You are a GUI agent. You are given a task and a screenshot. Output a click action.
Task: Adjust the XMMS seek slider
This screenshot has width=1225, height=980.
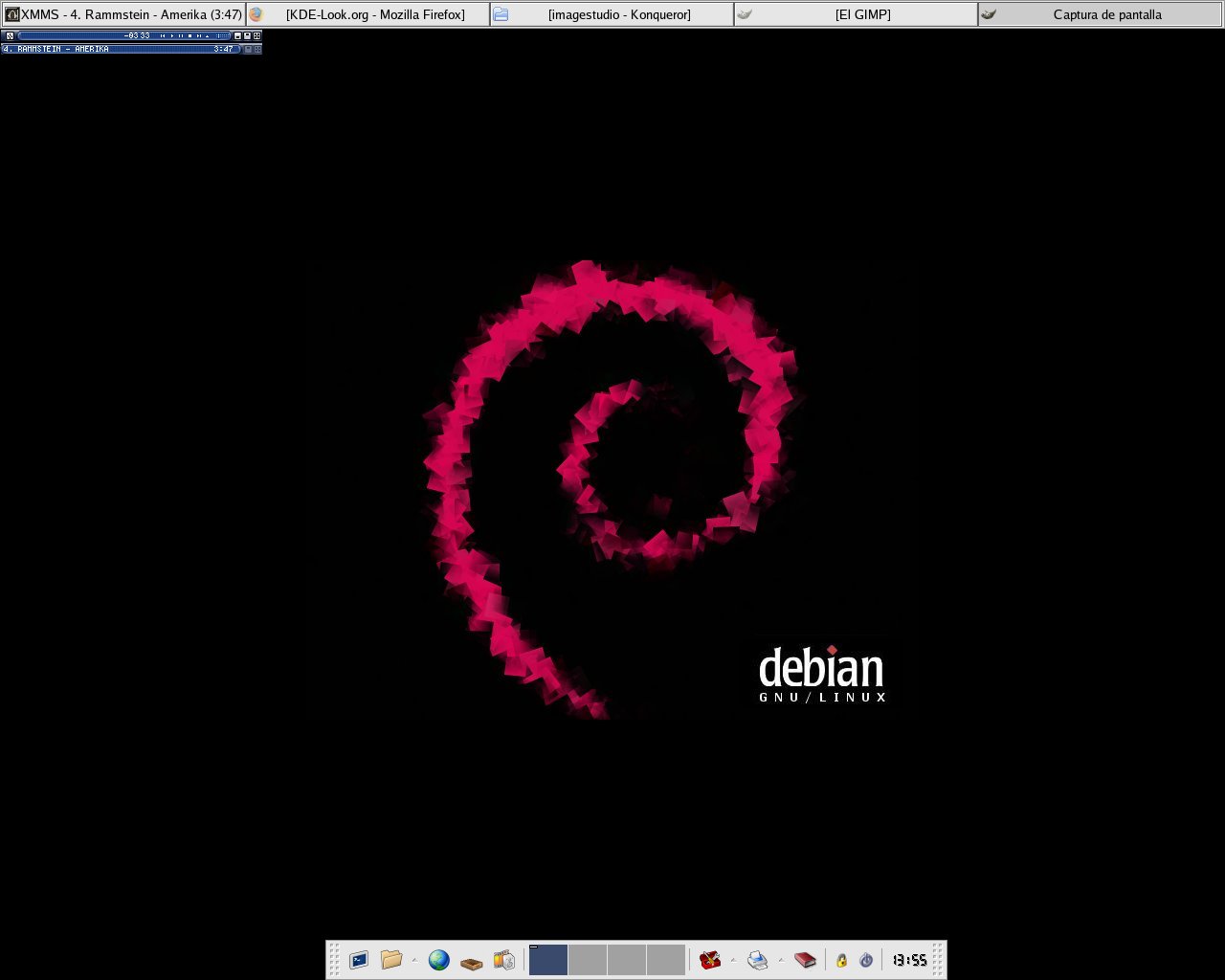coord(223,36)
